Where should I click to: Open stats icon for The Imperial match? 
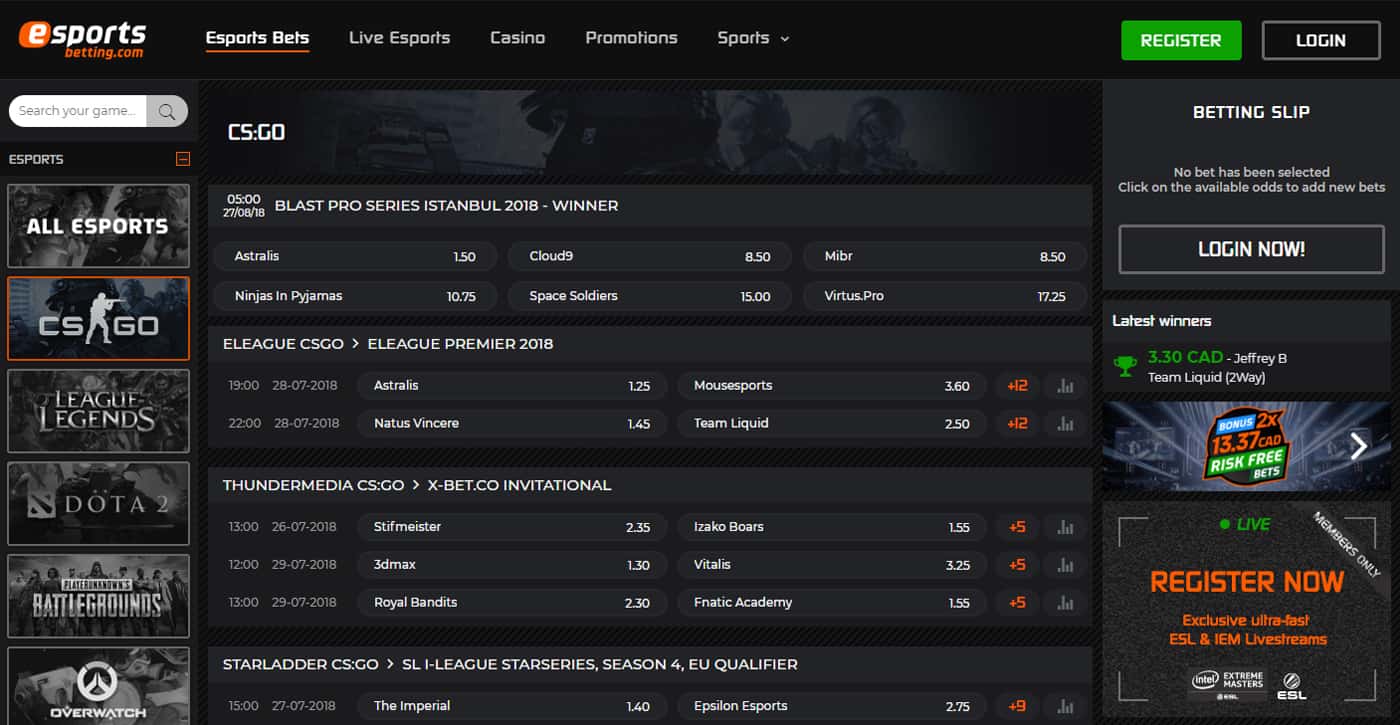1065,707
